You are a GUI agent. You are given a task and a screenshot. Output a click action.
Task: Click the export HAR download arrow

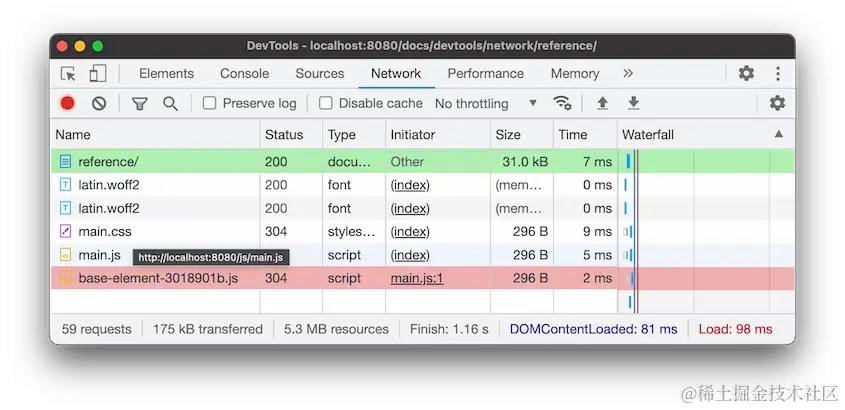pyautogui.click(x=634, y=103)
